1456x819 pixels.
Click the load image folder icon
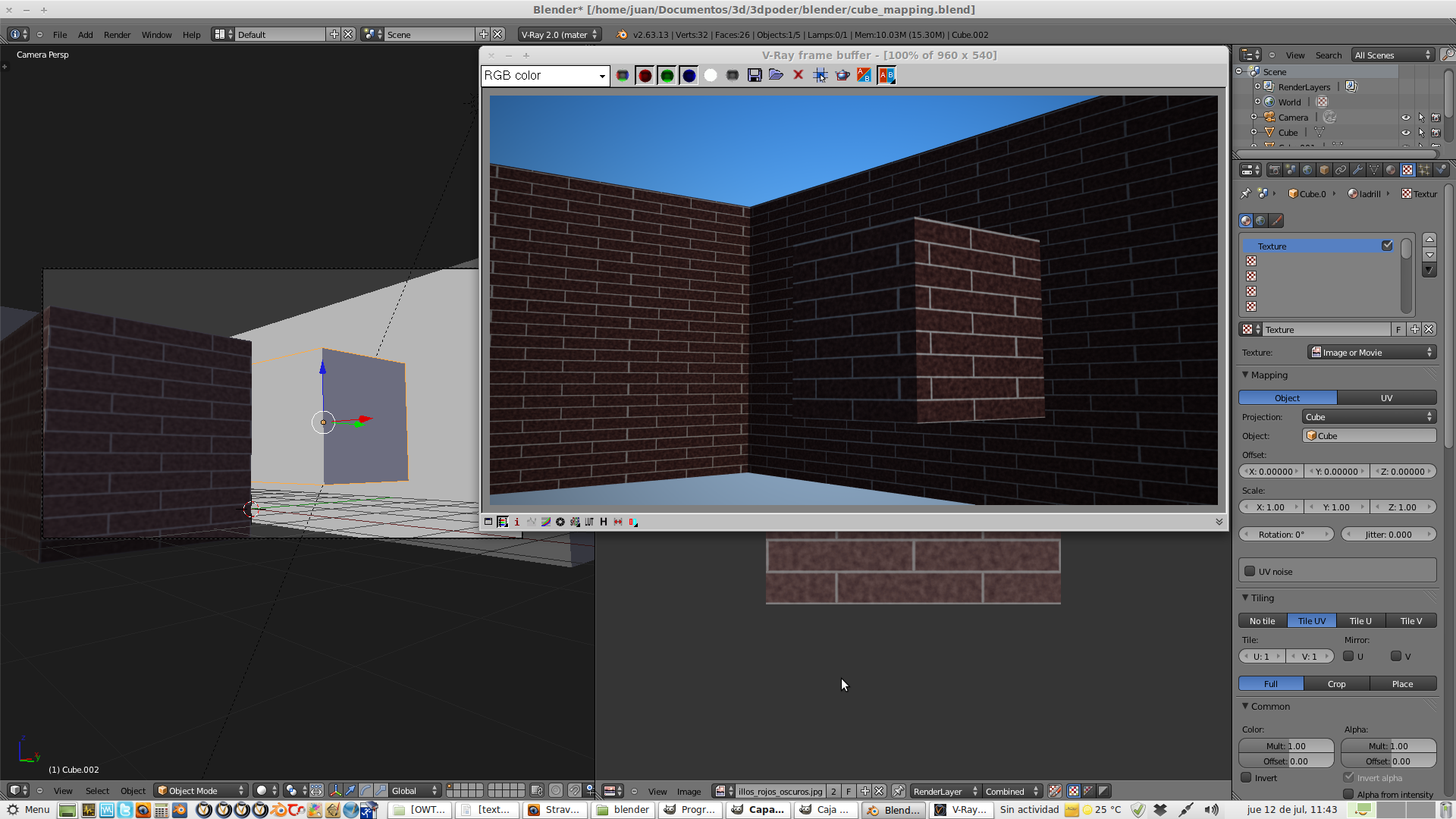[776, 75]
